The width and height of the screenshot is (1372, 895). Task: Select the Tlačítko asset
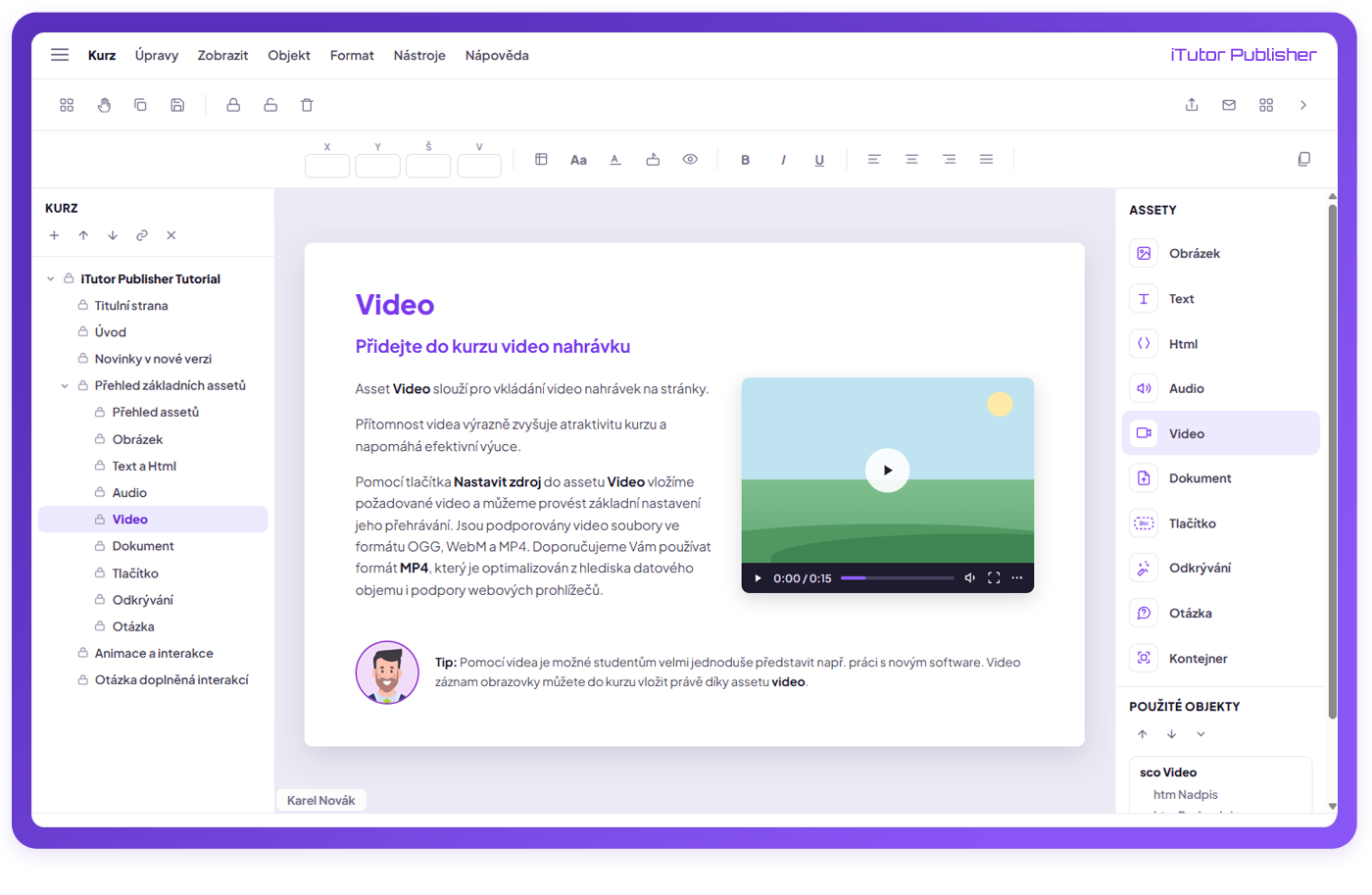(1220, 523)
